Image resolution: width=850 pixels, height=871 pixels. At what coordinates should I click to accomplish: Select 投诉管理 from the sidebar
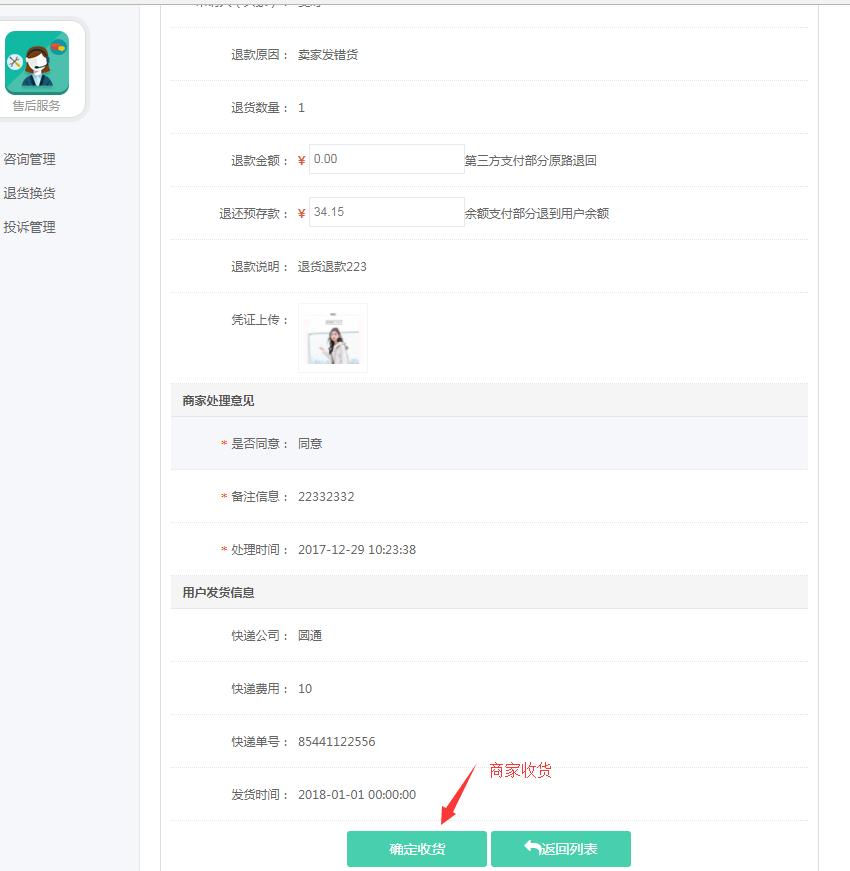(x=30, y=227)
